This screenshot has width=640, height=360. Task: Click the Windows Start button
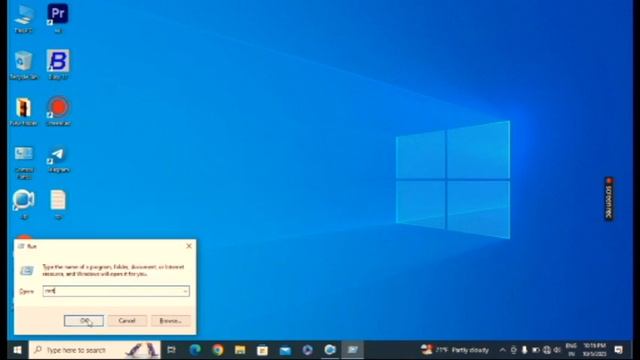pos(17,350)
